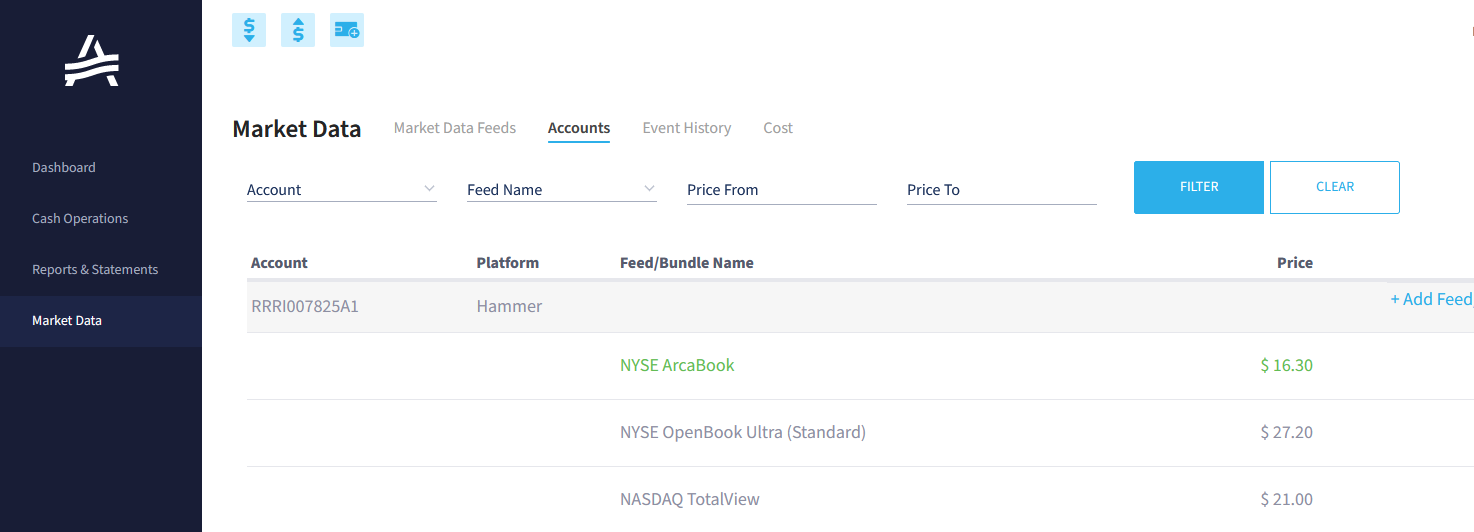
Task: Select NYSE OpenBook Ultra (Standard) feed
Action: (743, 432)
